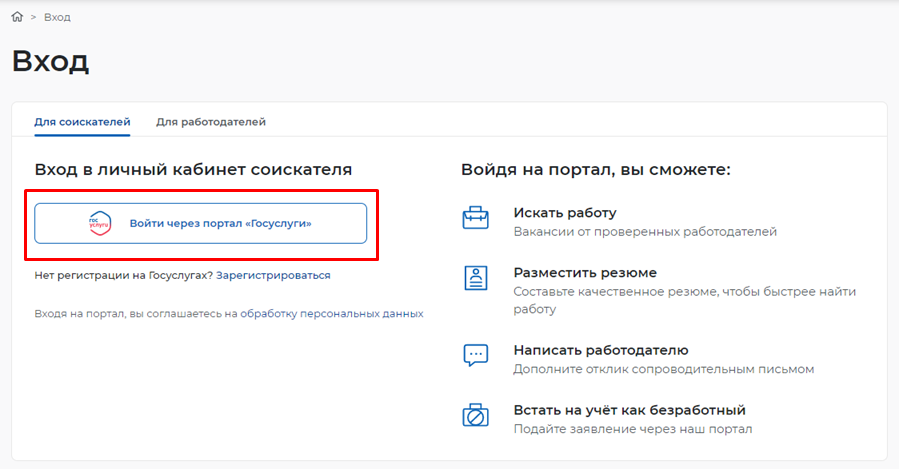The width and height of the screenshot is (899, 469).
Task: Click 'Войдя на портал, вы сможете:' heading
Action: (x=596, y=170)
